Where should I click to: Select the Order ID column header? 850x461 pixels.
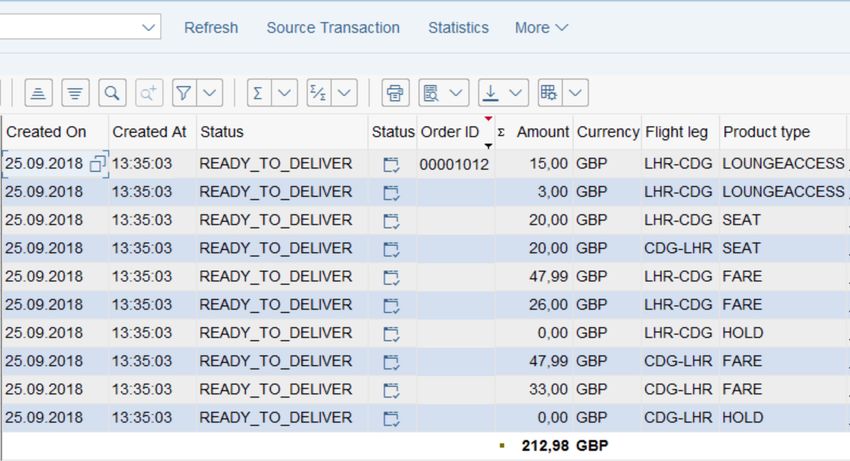click(450, 132)
